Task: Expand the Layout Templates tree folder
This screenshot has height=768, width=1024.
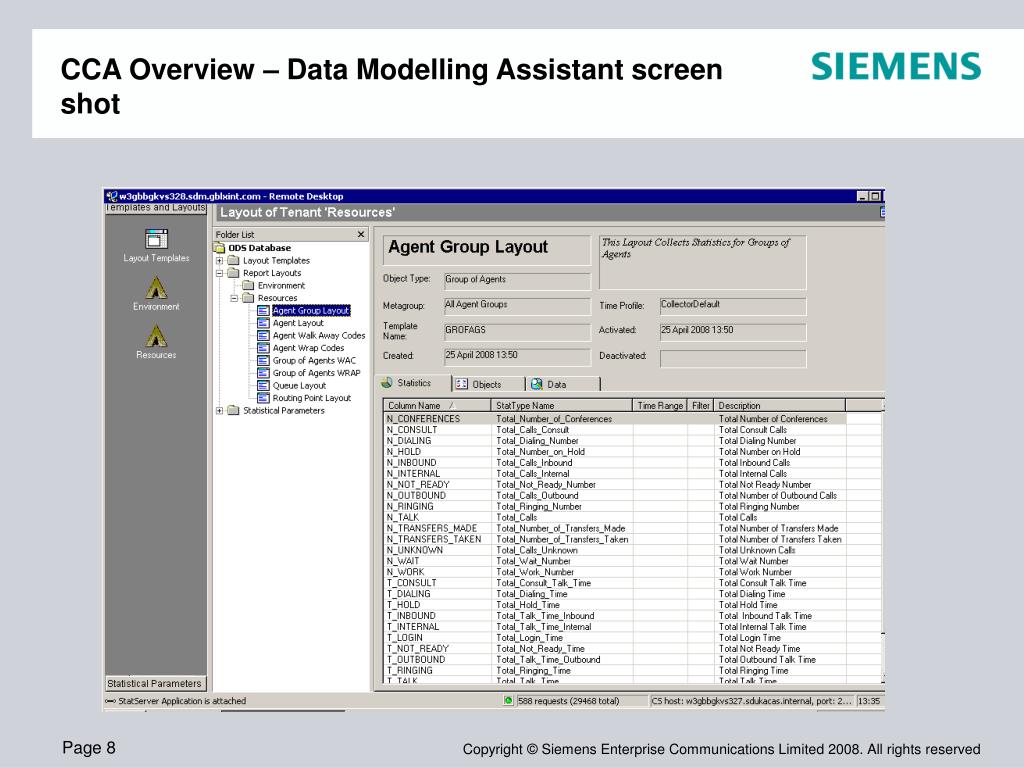Action: click(x=220, y=261)
